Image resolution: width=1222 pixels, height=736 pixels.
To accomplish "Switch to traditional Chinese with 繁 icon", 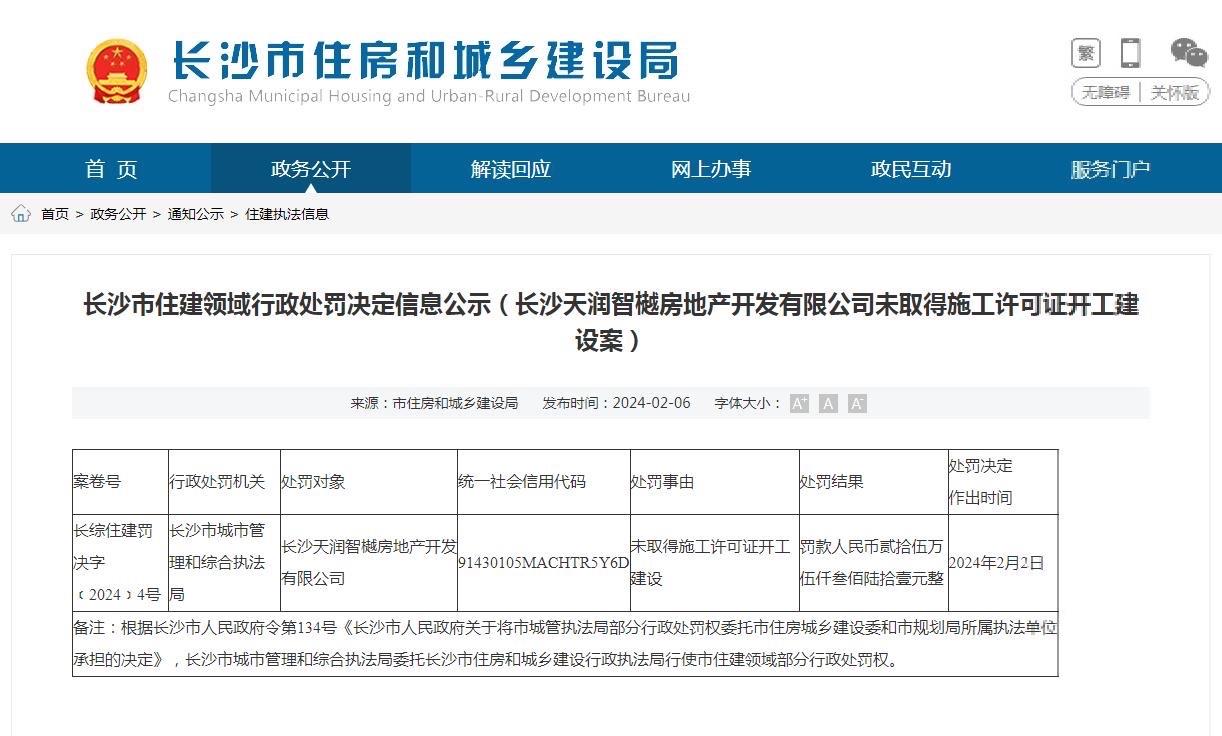I will click(x=1085, y=53).
